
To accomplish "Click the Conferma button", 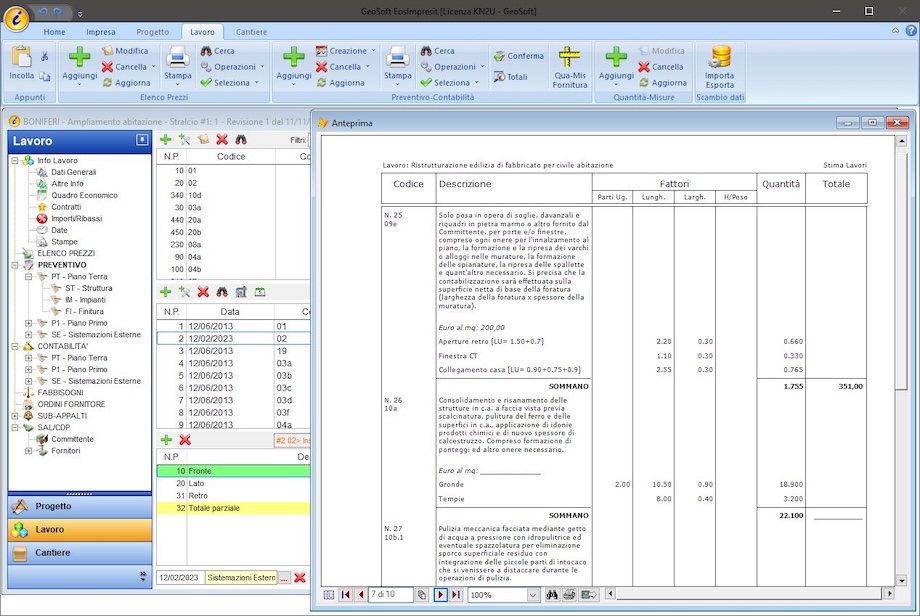I will (x=518, y=56).
